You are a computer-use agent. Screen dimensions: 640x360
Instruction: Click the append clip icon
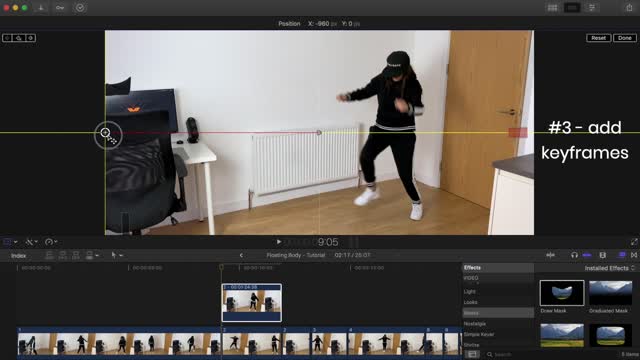tap(76, 256)
